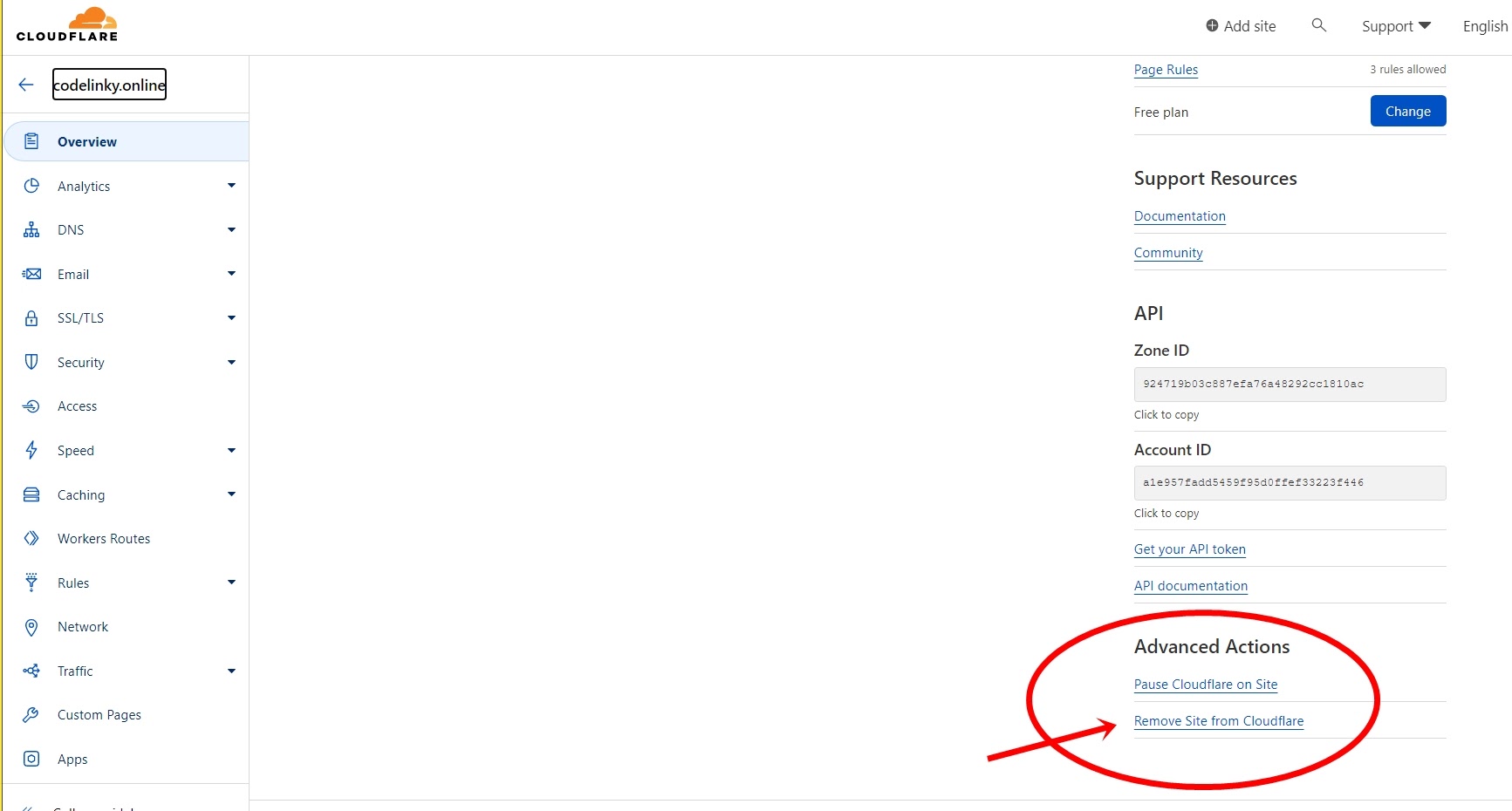The image size is (1512, 811).
Task: Click the Cloudflare logo
Action: [67, 24]
